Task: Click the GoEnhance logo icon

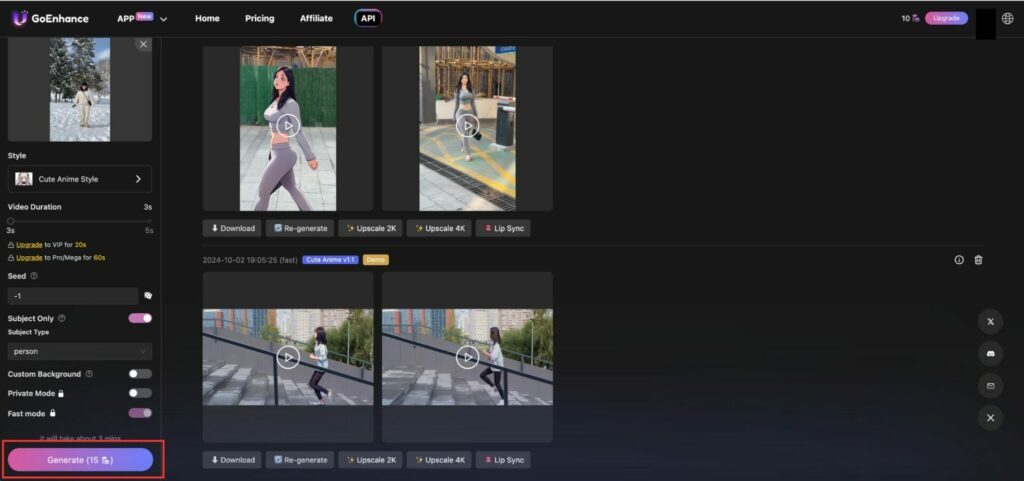Action: click(19, 18)
